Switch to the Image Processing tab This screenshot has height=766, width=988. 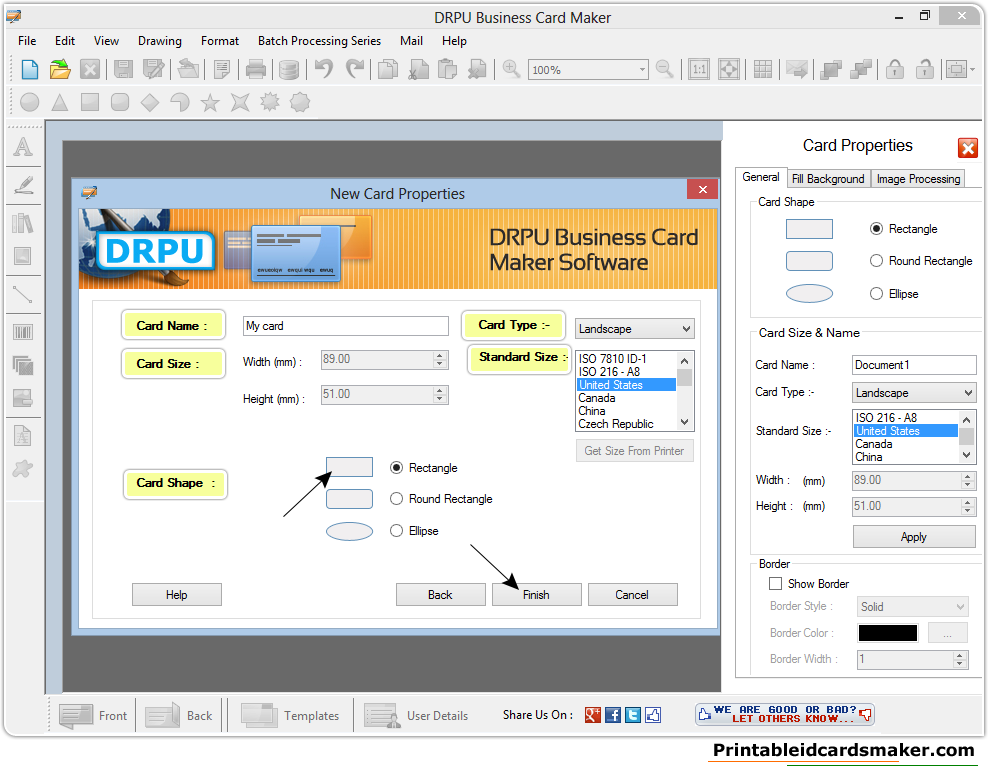pyautogui.click(x=919, y=179)
